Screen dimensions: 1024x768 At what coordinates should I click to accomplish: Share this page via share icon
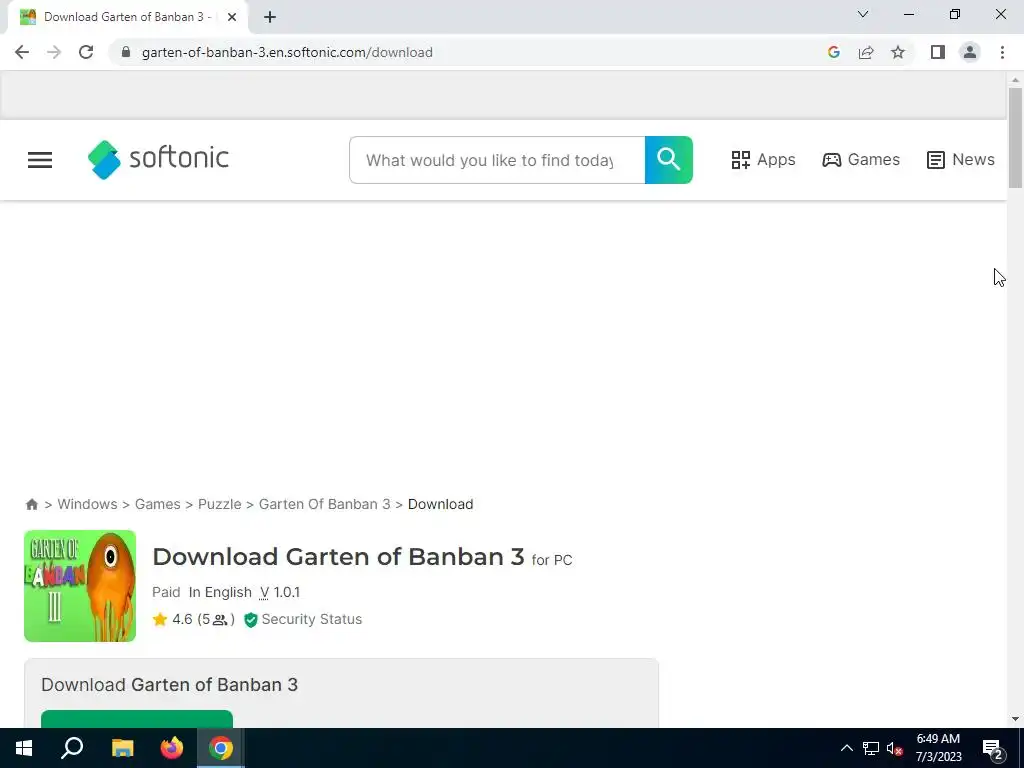tap(866, 52)
